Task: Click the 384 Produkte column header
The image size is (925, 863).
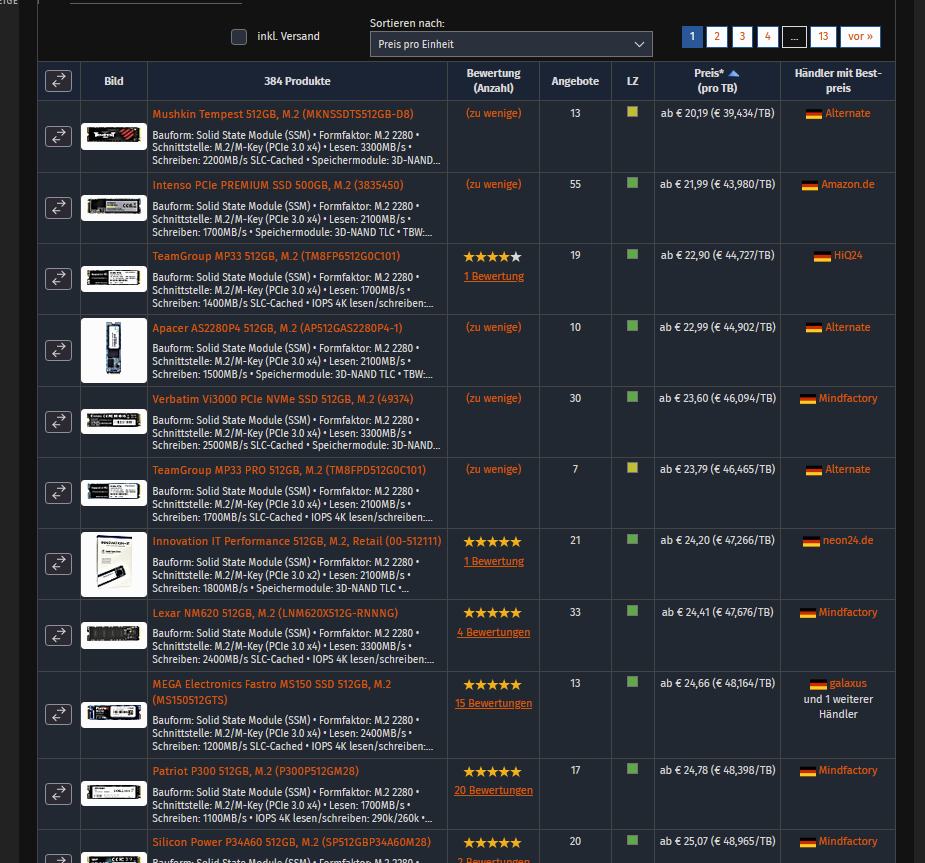Action: point(297,81)
